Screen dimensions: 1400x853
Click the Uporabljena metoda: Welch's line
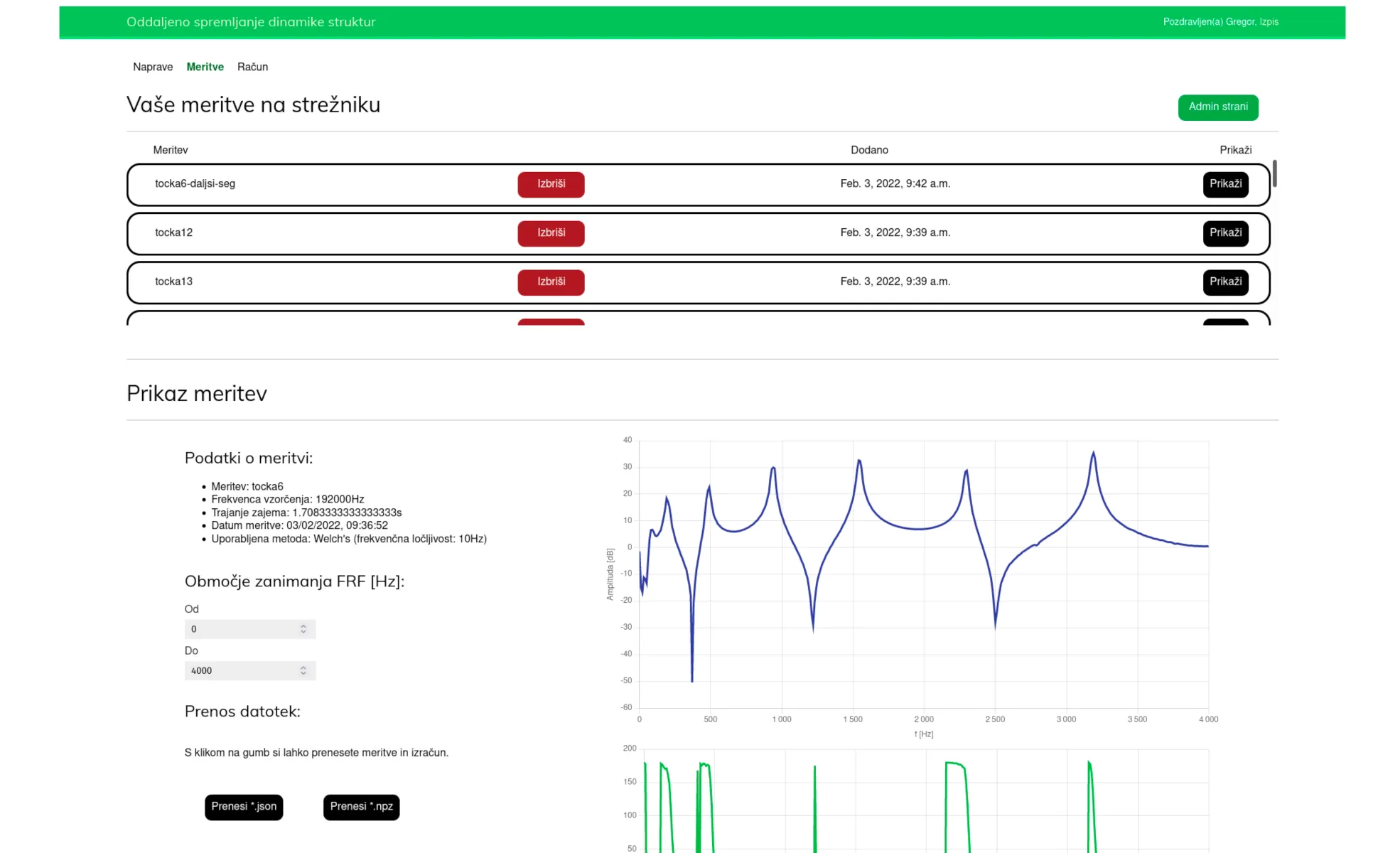click(x=349, y=539)
